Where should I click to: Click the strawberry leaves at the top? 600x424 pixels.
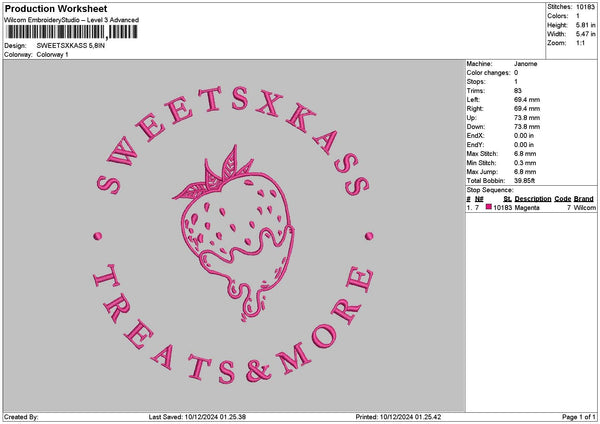click(x=214, y=174)
